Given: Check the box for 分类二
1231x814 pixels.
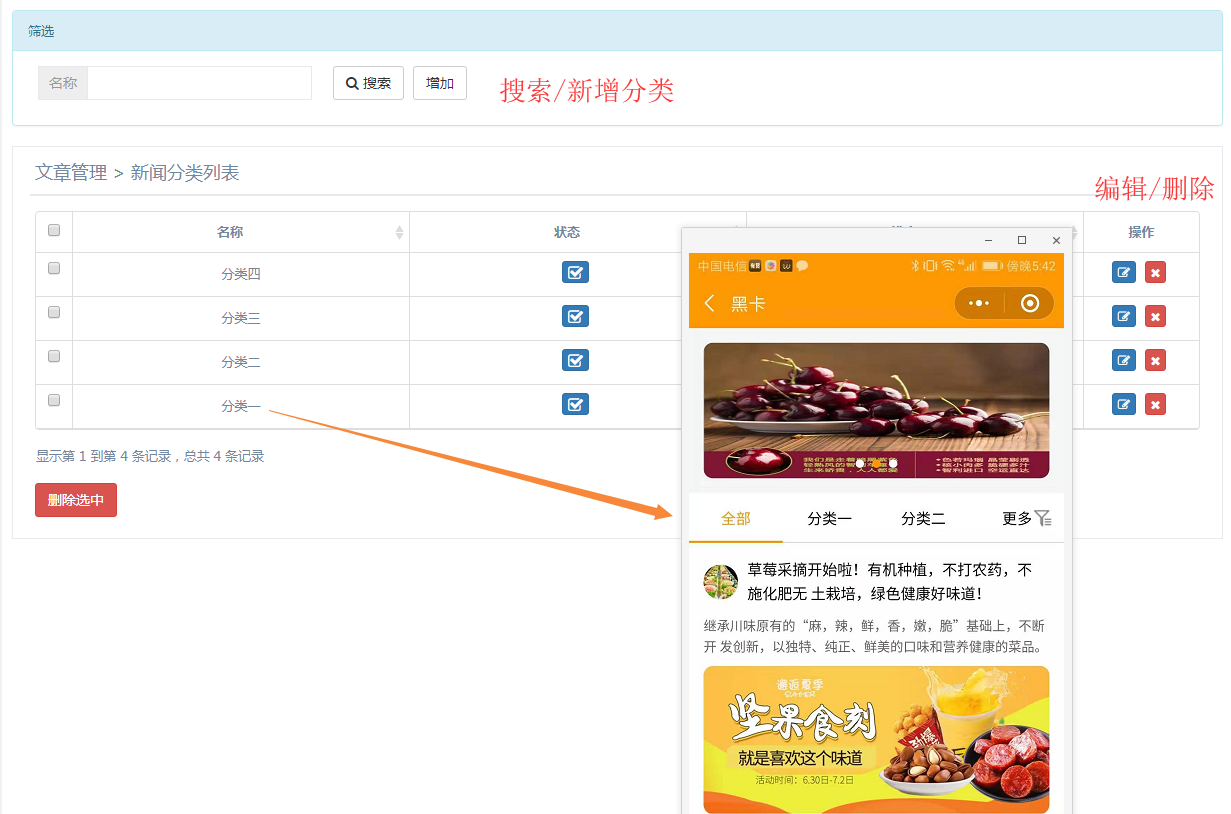Looking at the screenshot, I should [54, 356].
